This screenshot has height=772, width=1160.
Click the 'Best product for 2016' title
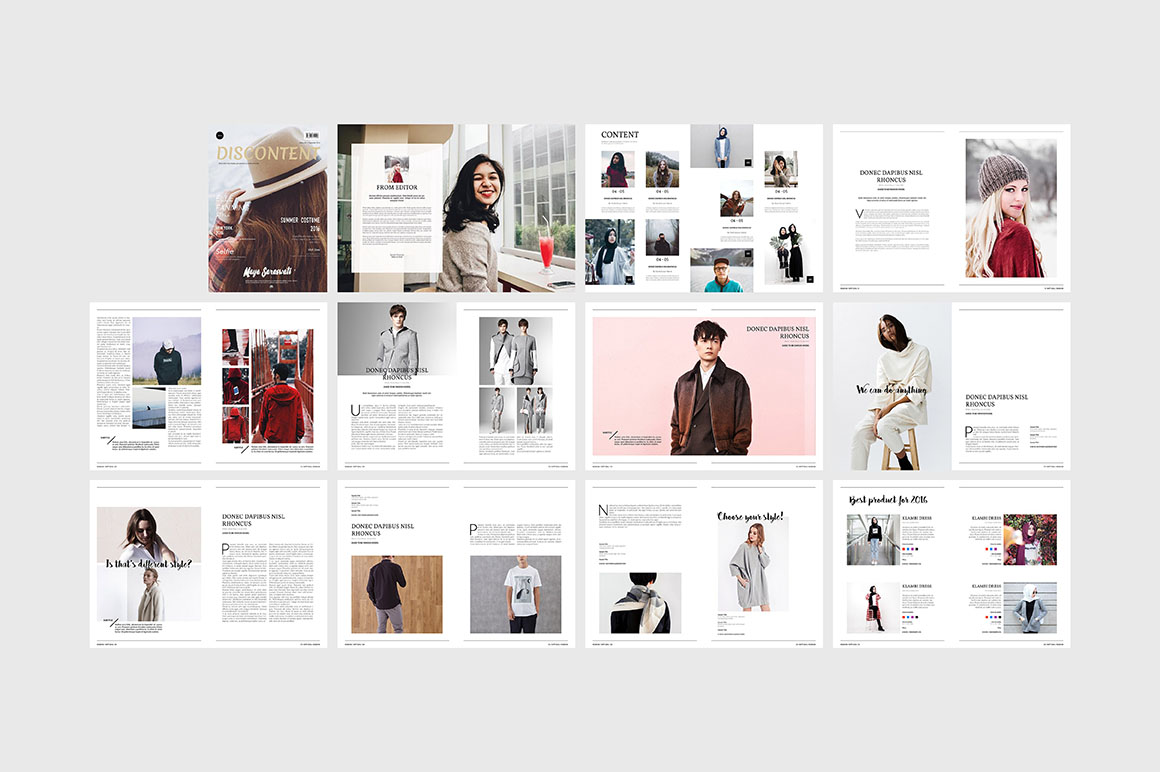coord(888,500)
